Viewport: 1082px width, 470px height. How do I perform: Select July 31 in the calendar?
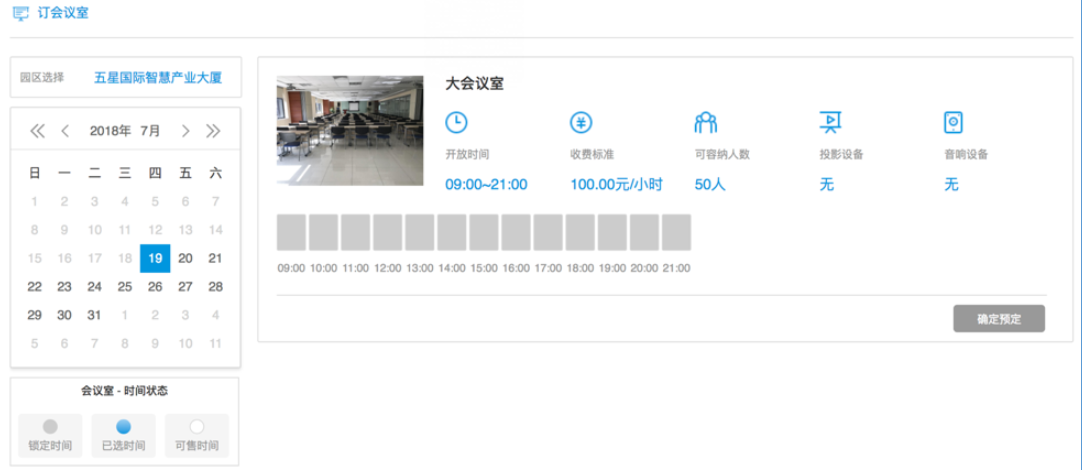point(95,315)
